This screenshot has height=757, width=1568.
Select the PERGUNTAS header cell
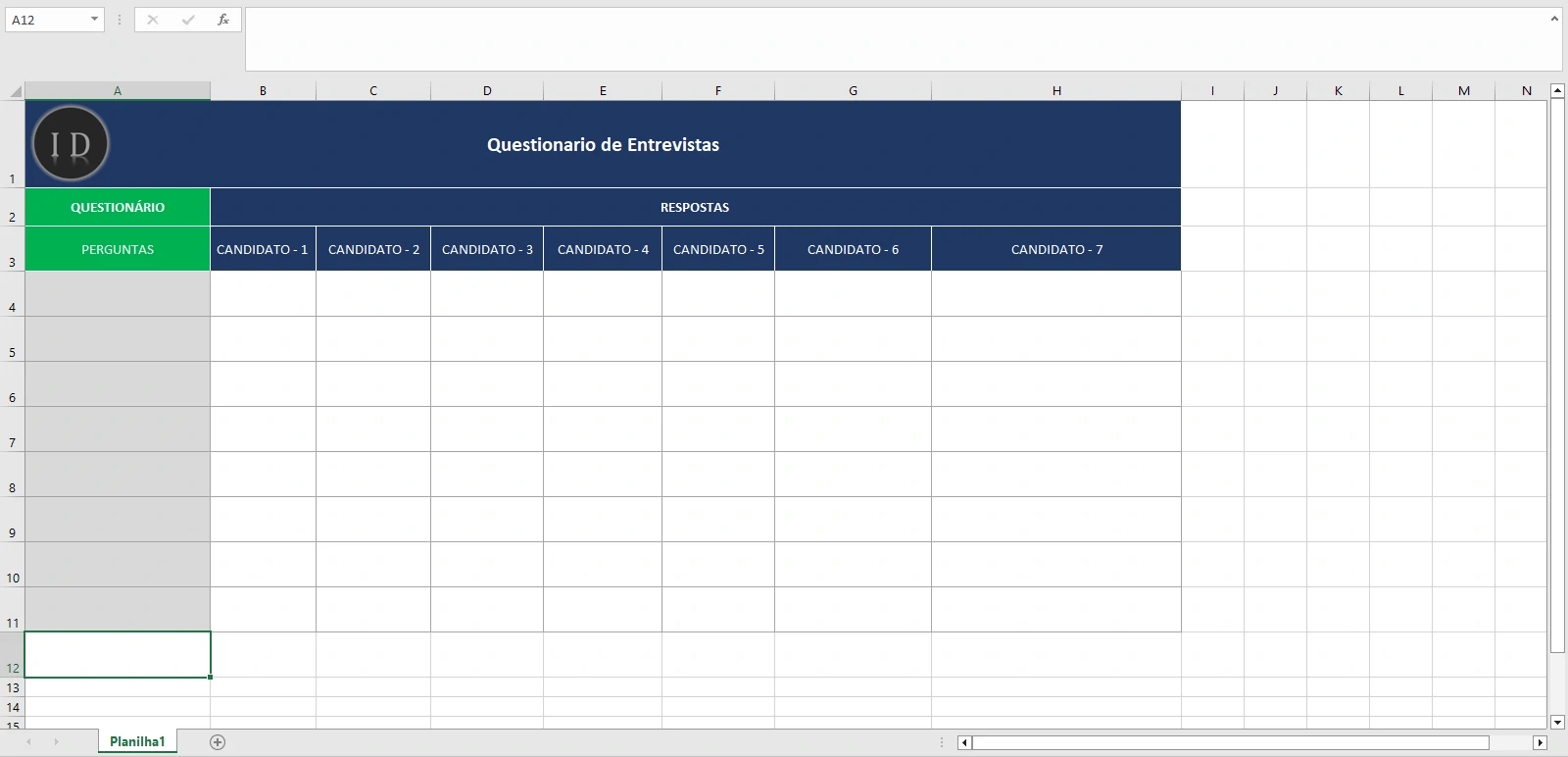click(118, 249)
